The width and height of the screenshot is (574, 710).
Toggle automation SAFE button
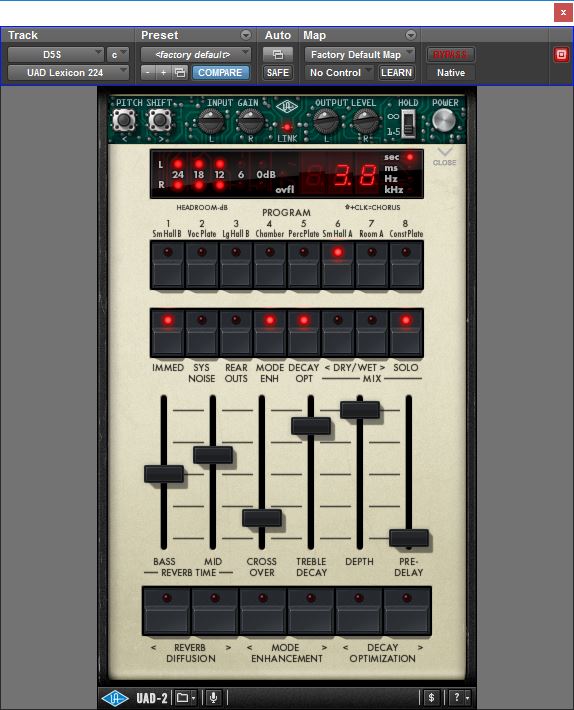pos(277,72)
